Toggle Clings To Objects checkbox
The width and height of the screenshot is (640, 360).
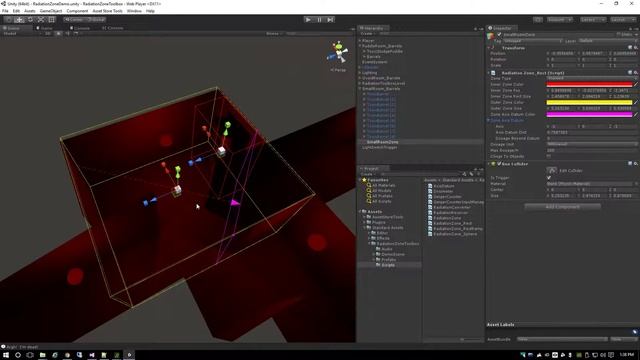[x=549, y=156]
